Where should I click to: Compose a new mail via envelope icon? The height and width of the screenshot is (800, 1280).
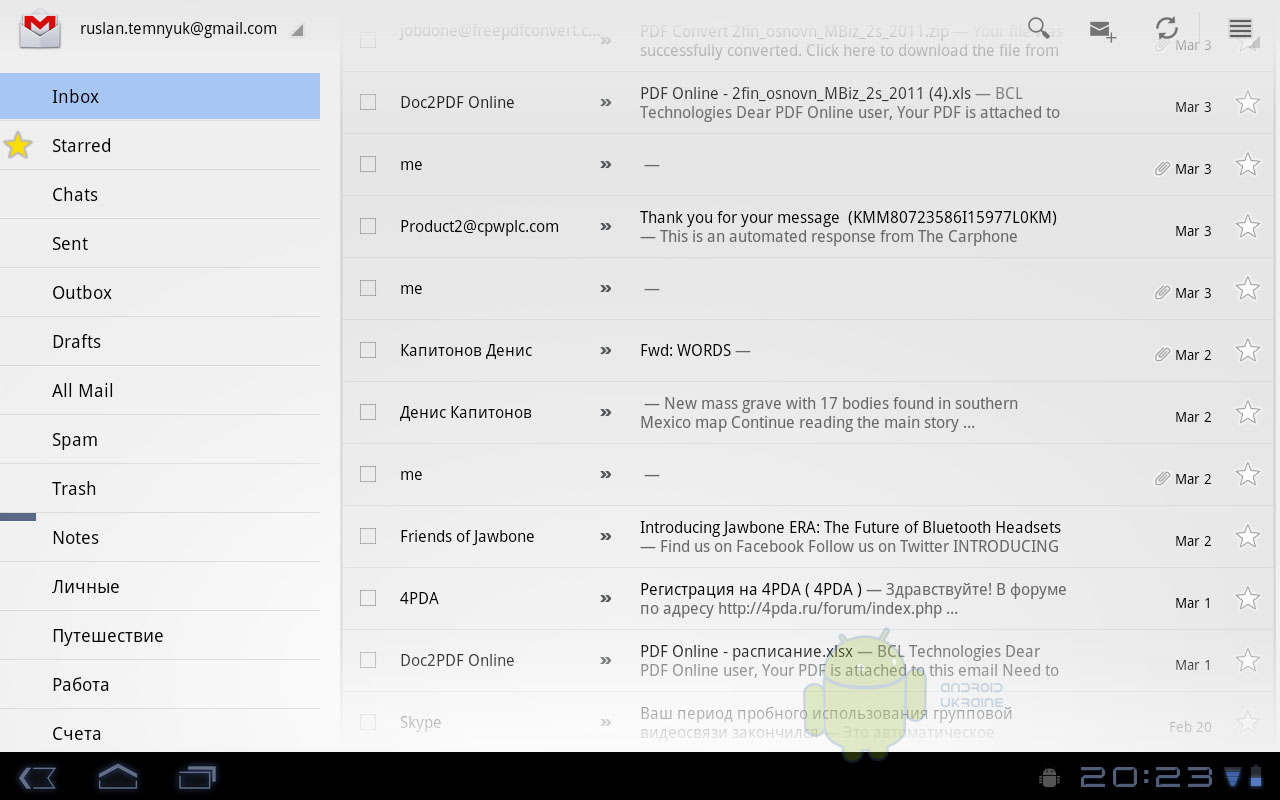pos(1103,30)
